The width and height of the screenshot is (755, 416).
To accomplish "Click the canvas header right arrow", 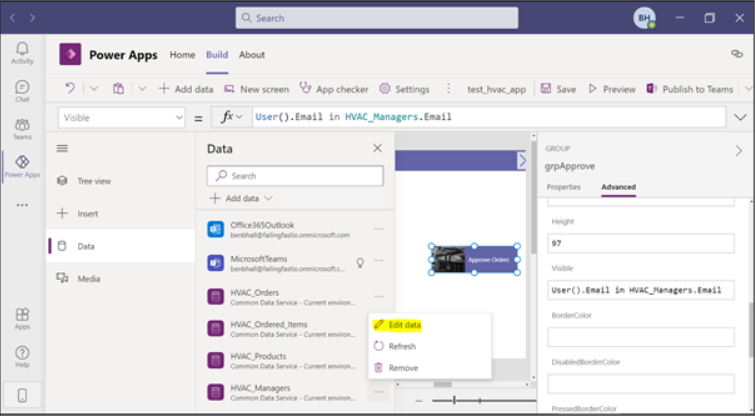I will [521, 160].
